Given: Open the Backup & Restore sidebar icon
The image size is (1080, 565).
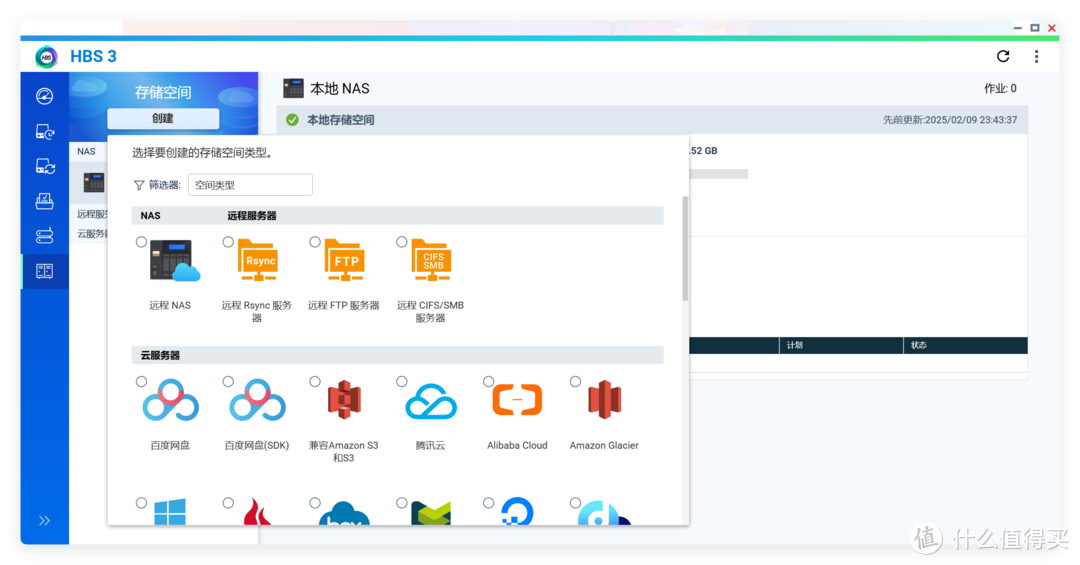Looking at the screenshot, I should pyautogui.click(x=44, y=131).
